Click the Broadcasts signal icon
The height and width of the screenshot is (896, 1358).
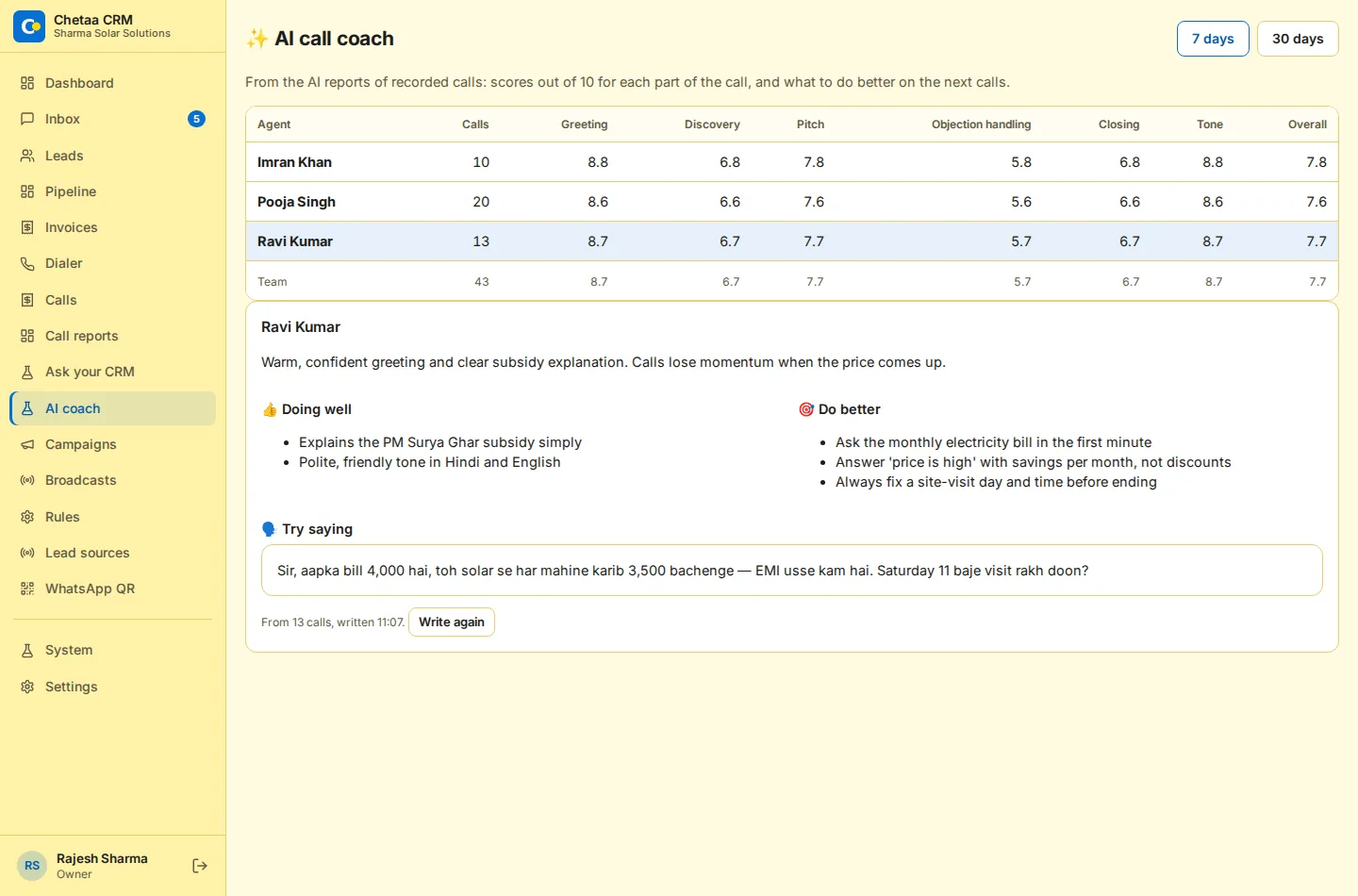click(27, 480)
